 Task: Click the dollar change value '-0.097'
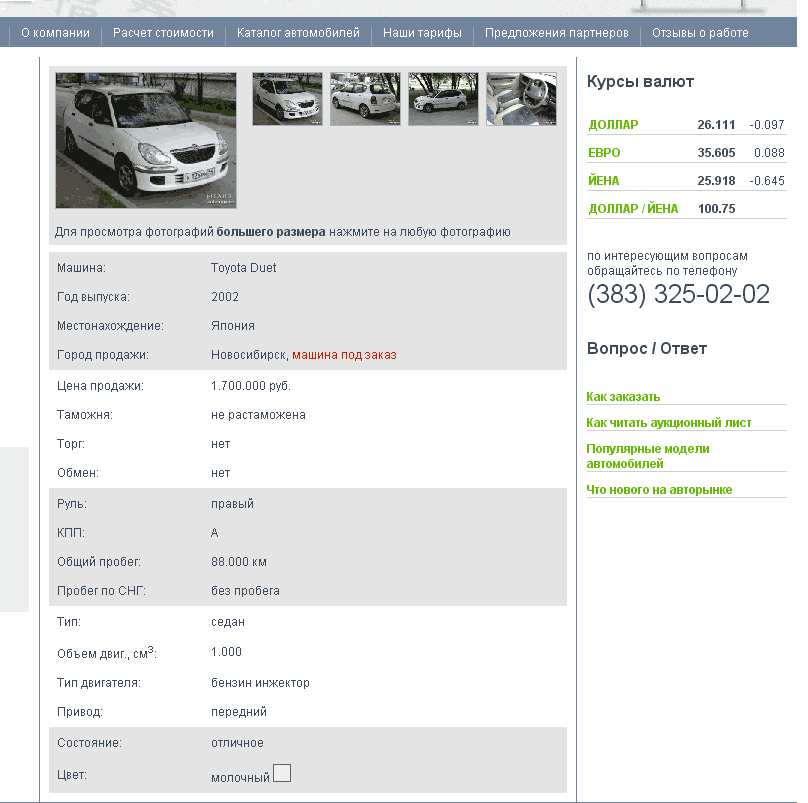(767, 125)
